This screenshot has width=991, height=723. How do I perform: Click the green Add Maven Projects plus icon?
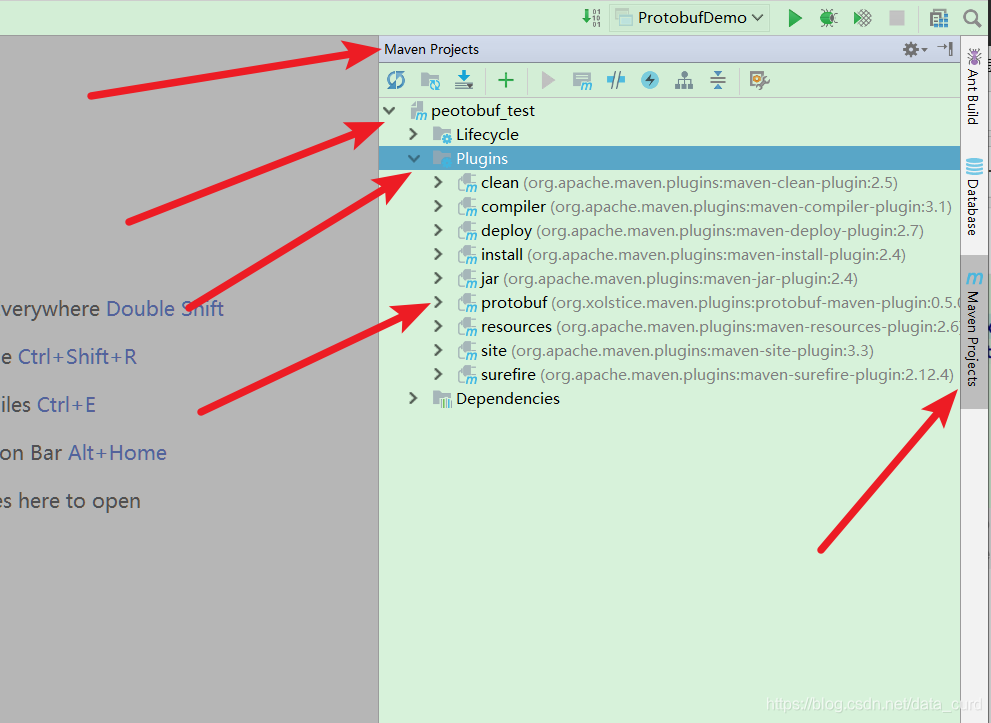[506, 80]
